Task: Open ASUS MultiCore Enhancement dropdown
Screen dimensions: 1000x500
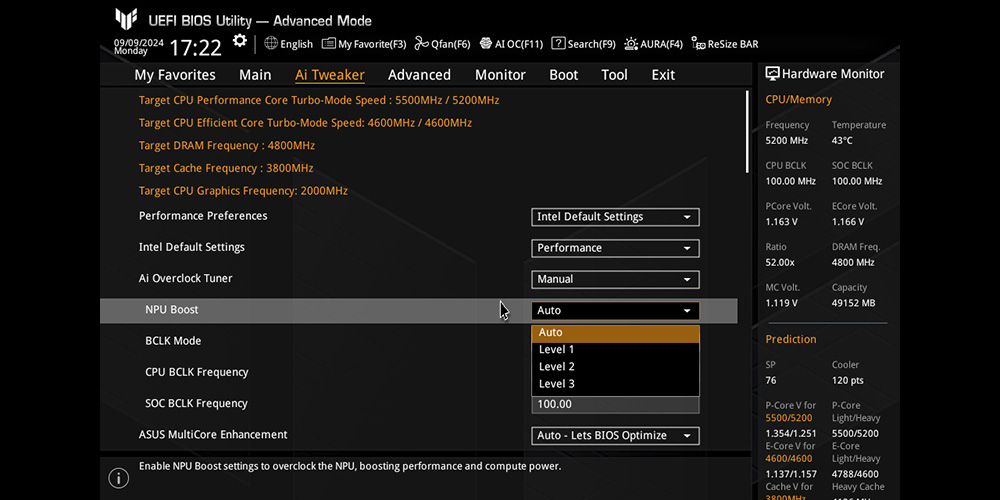Action: click(x=615, y=436)
